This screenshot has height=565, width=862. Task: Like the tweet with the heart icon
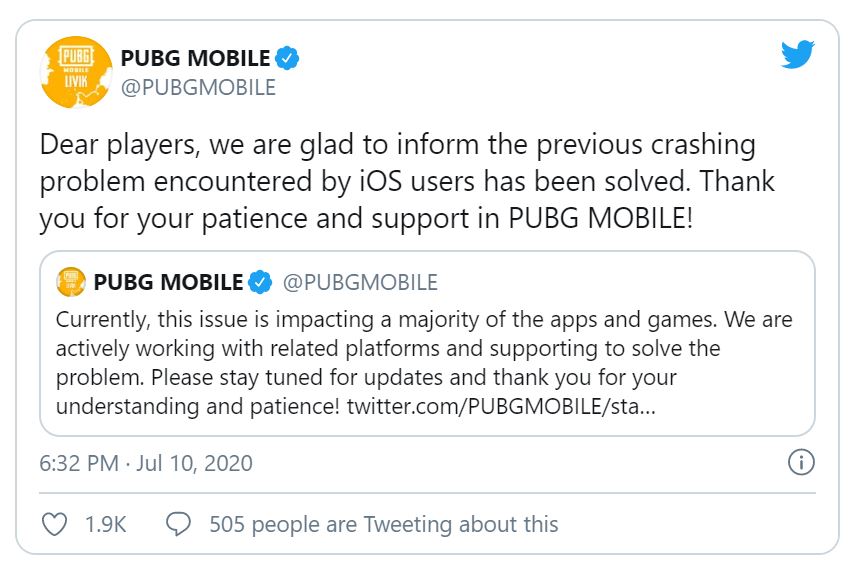56,524
